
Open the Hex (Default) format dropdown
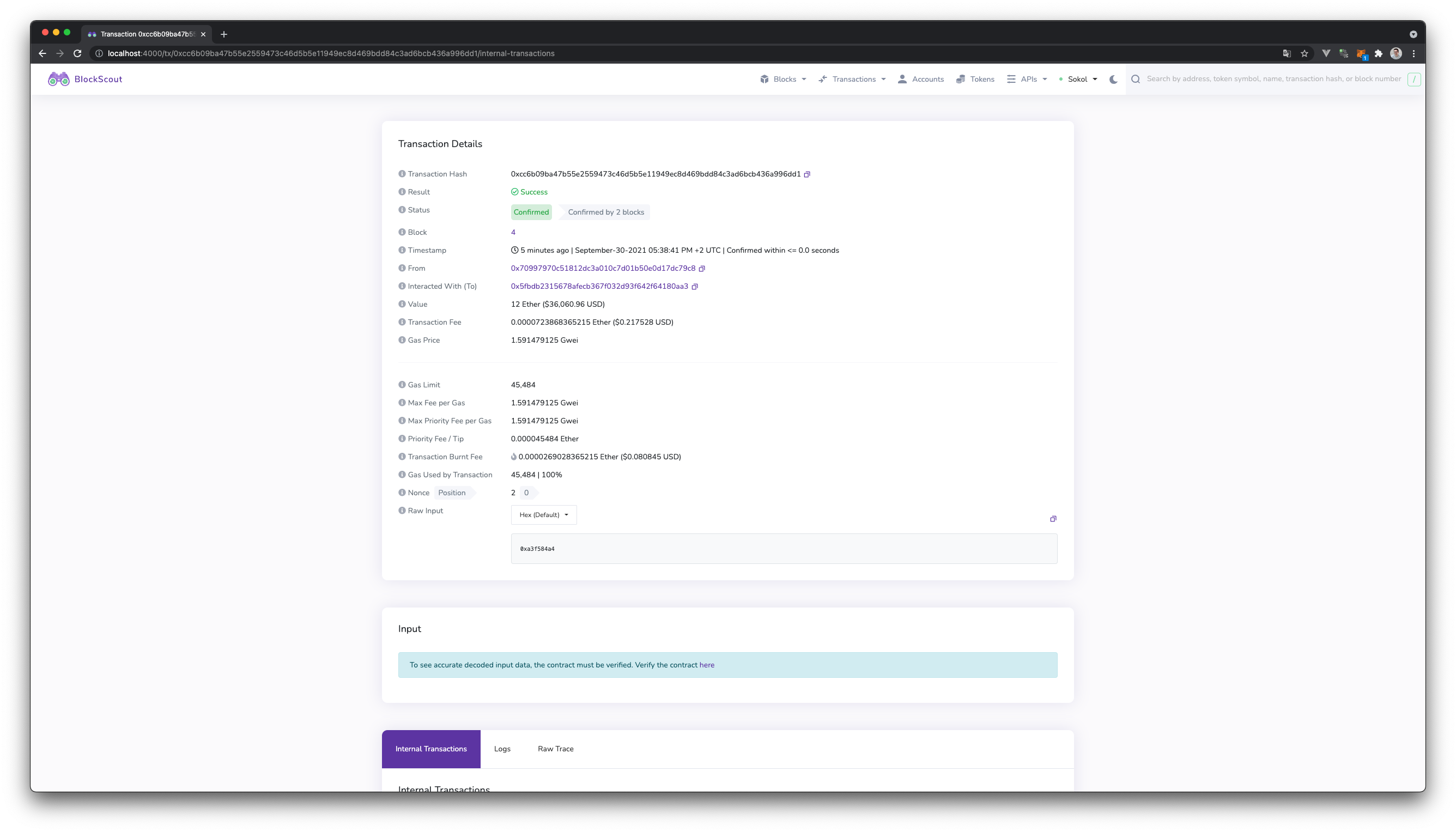point(543,515)
